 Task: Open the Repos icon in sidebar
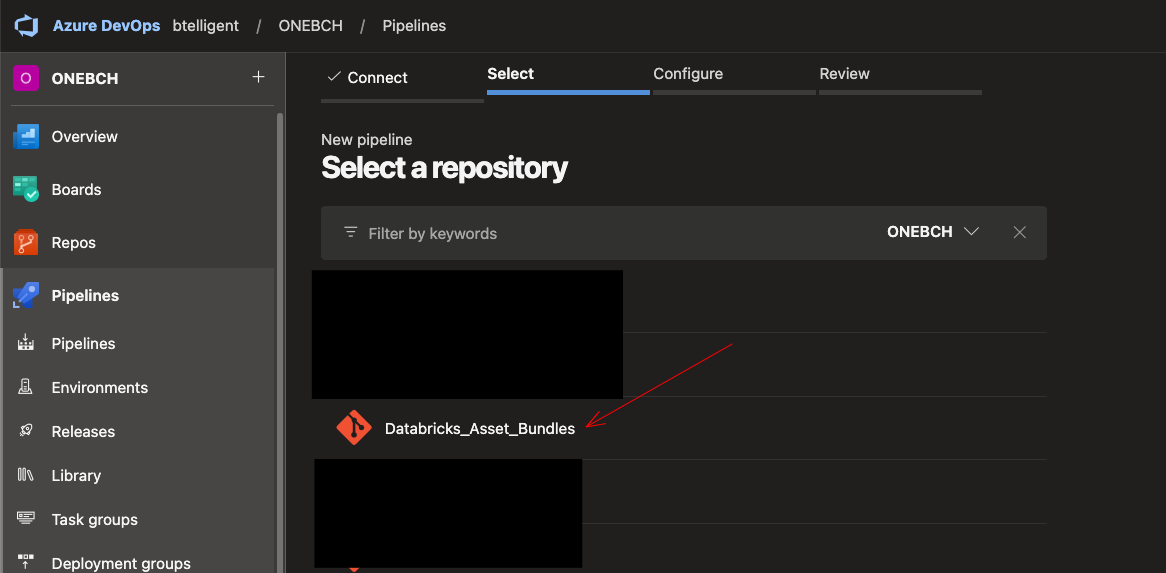click(x=26, y=243)
